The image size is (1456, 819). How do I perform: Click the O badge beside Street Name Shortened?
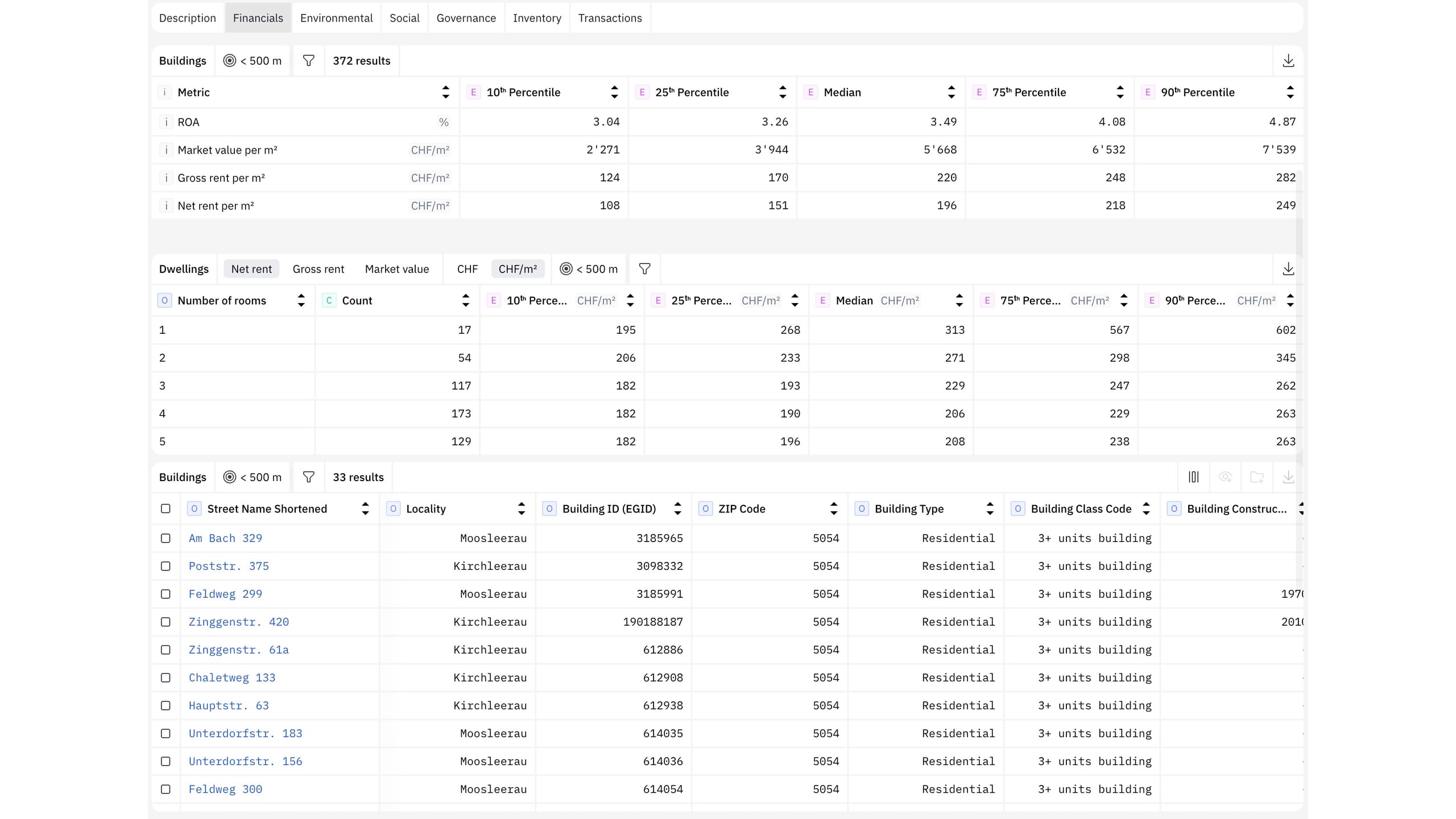pos(194,508)
